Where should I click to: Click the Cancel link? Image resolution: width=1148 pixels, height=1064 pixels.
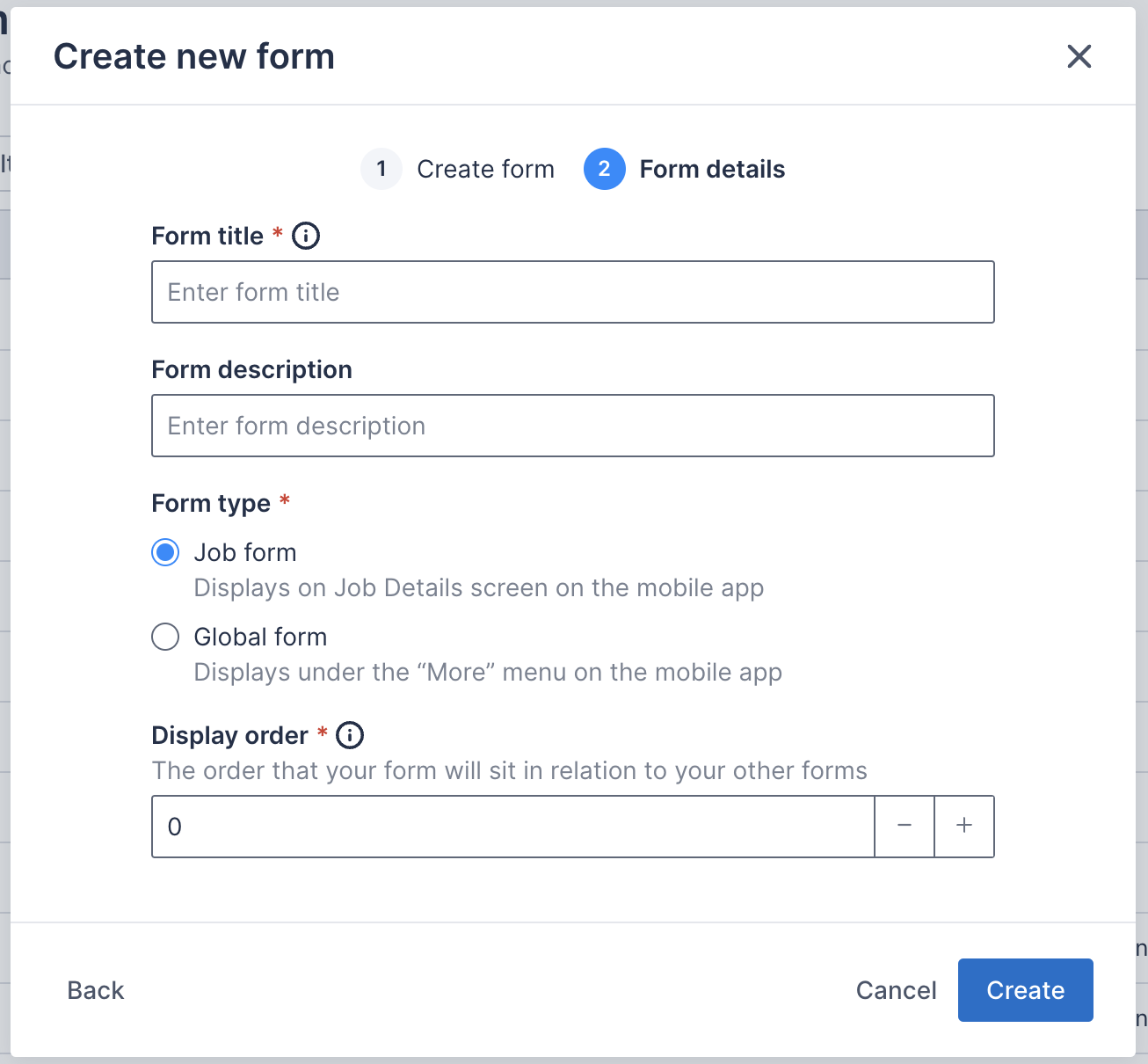896,990
